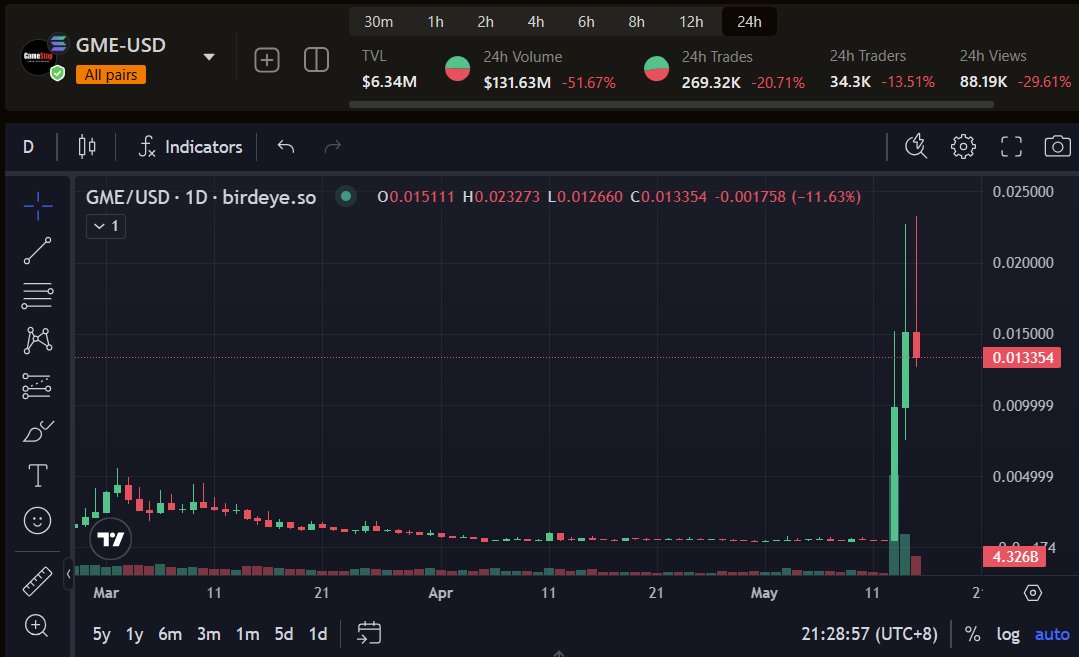Open the Indicators menu
Image resolution: width=1079 pixels, height=657 pixels.
[191, 147]
